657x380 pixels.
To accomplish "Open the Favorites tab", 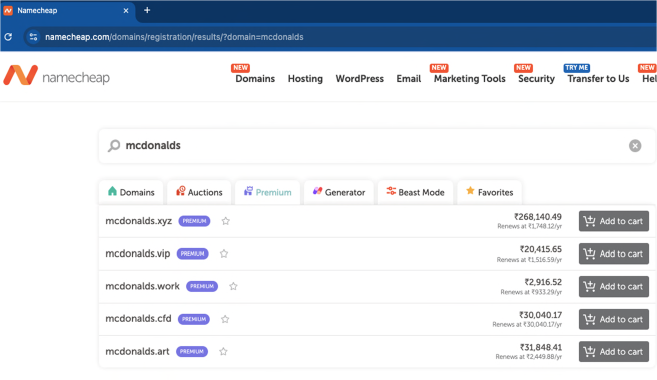I will tap(489, 192).
